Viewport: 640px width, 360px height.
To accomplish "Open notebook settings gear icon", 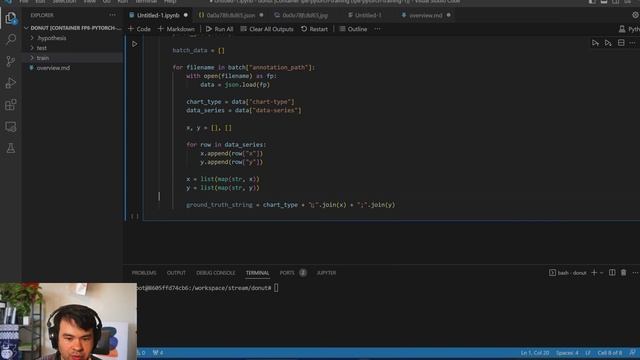I will point(635,15).
